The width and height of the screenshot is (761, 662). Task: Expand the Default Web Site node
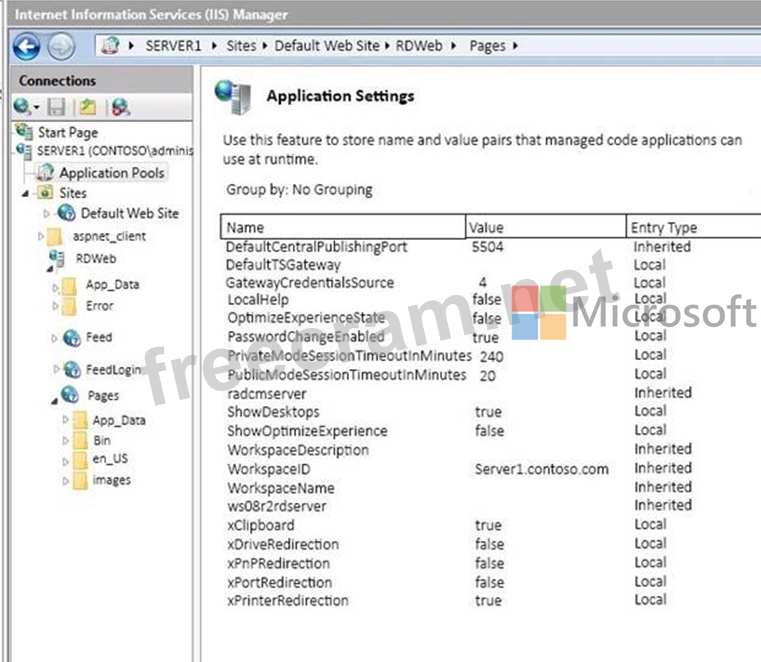[x=46, y=213]
